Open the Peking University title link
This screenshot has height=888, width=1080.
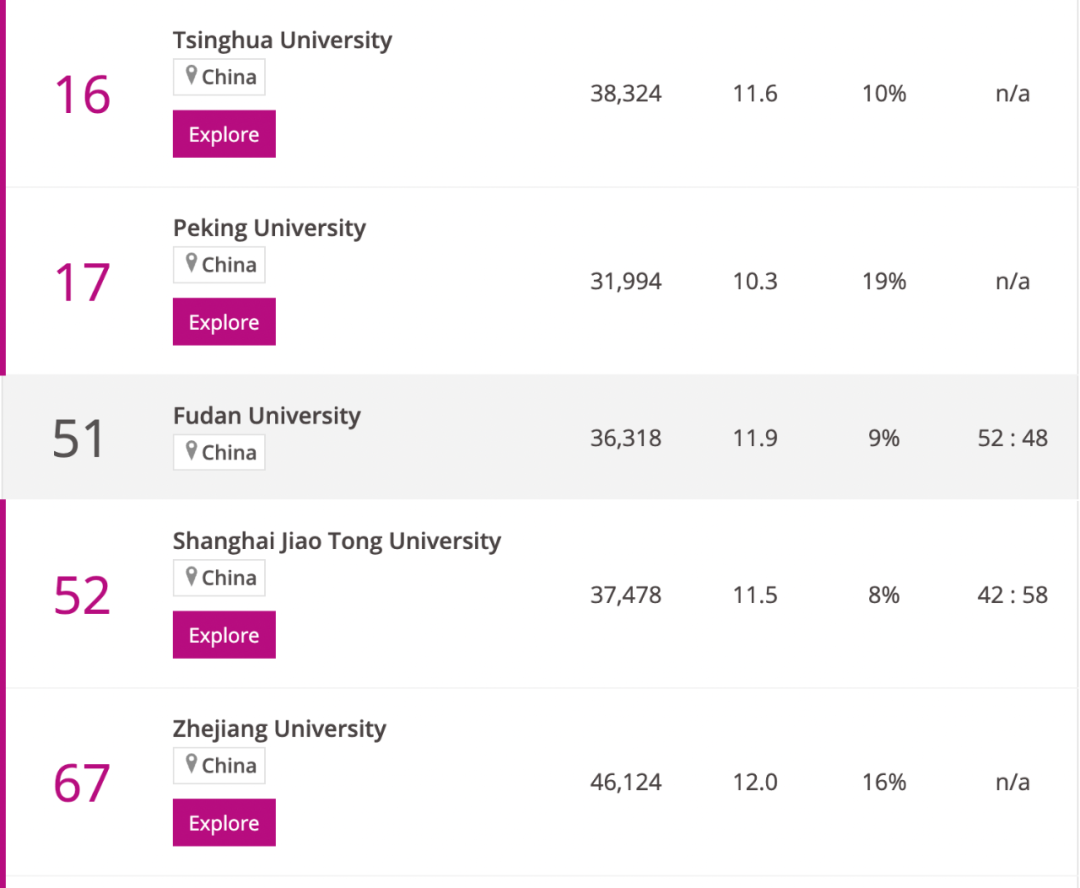[269, 228]
